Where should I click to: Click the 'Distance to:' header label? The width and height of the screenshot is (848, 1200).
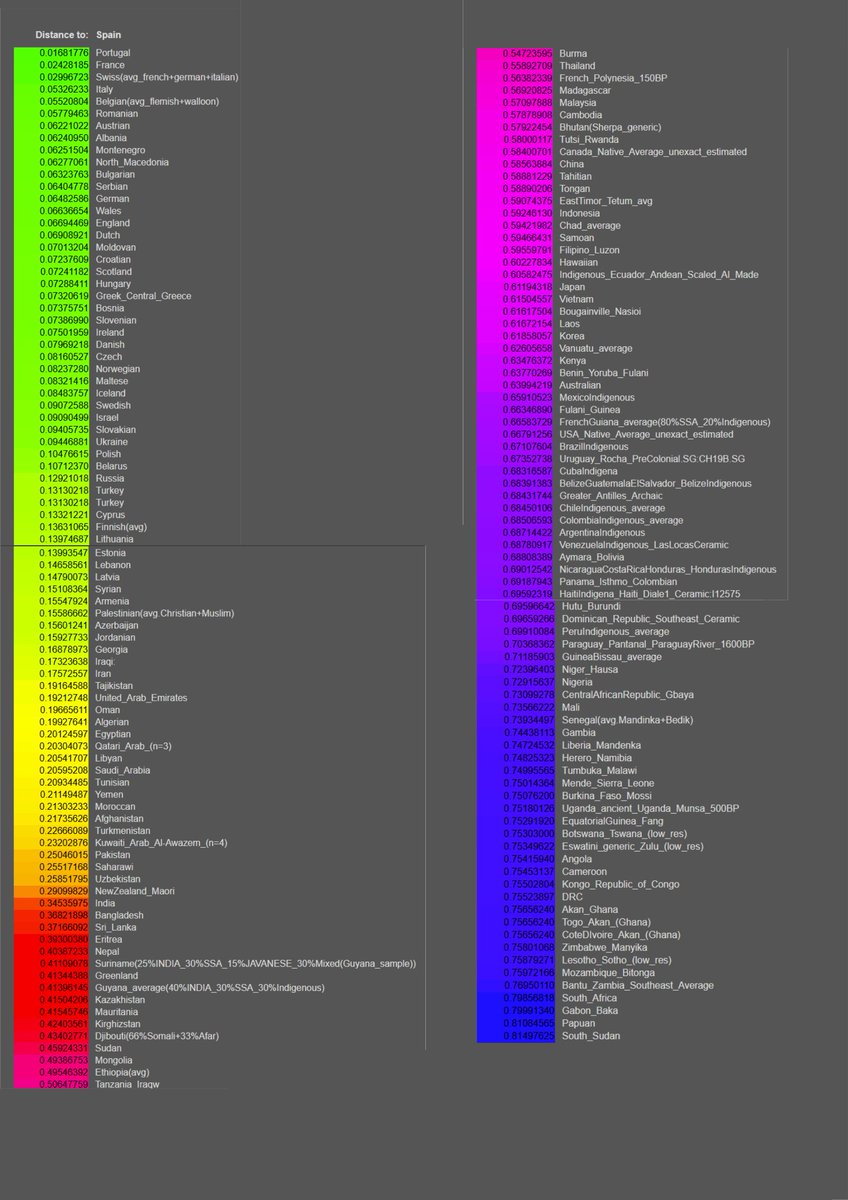(61, 34)
